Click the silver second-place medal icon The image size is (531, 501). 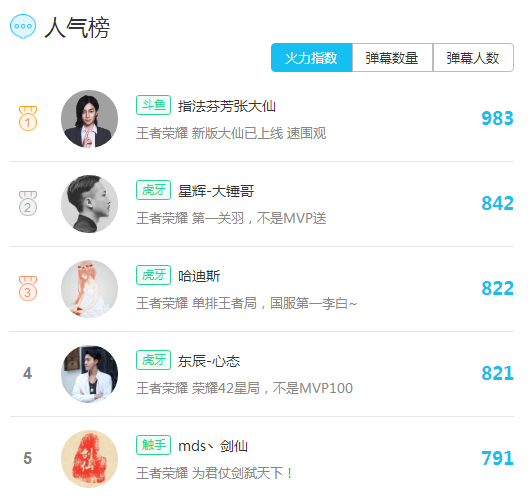(28, 203)
